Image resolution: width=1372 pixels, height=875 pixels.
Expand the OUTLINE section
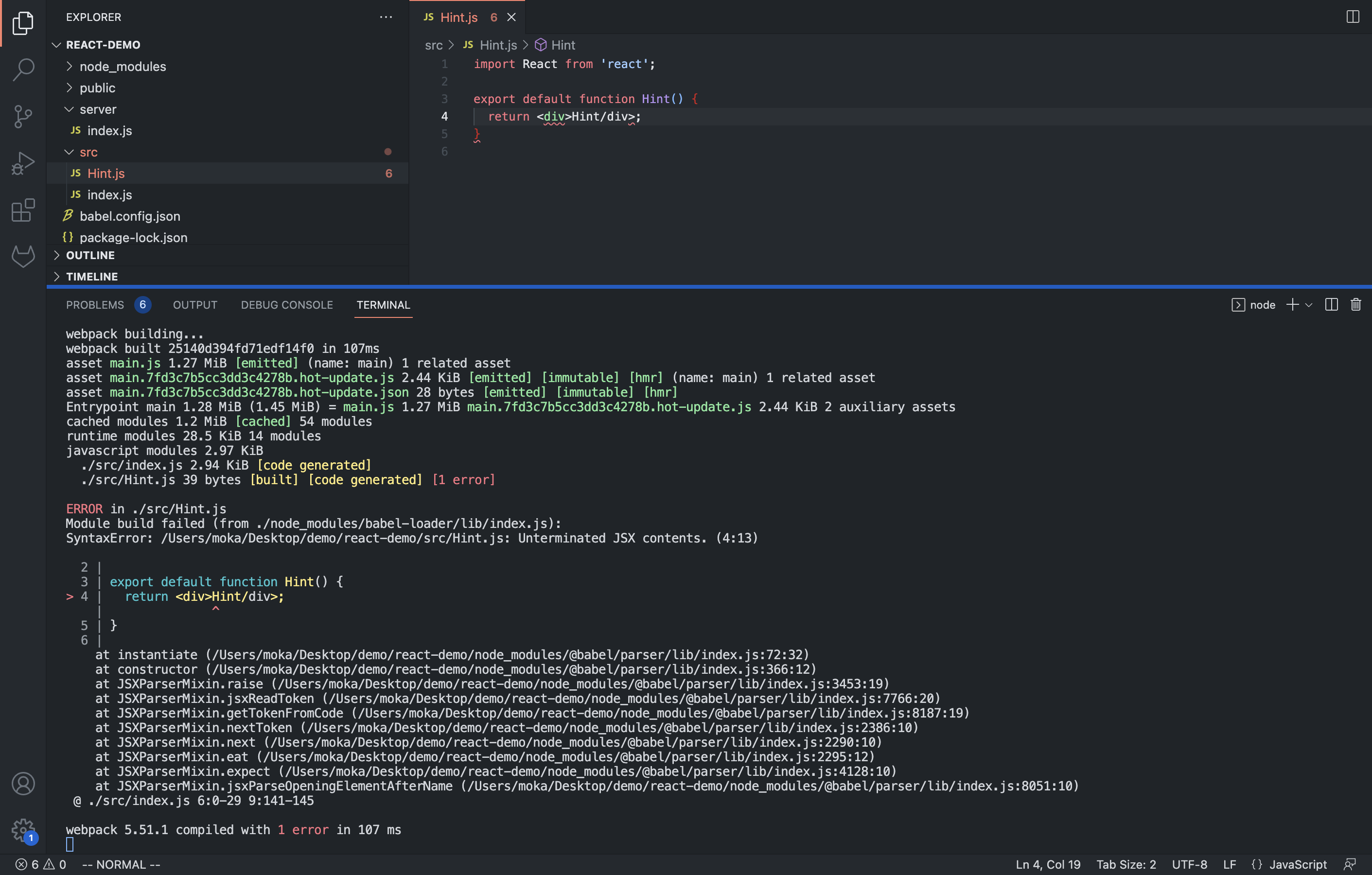pos(90,255)
